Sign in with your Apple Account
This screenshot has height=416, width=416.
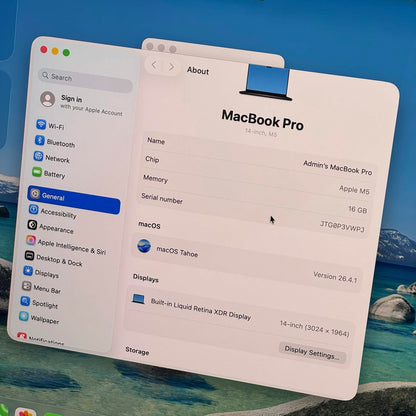(x=82, y=104)
